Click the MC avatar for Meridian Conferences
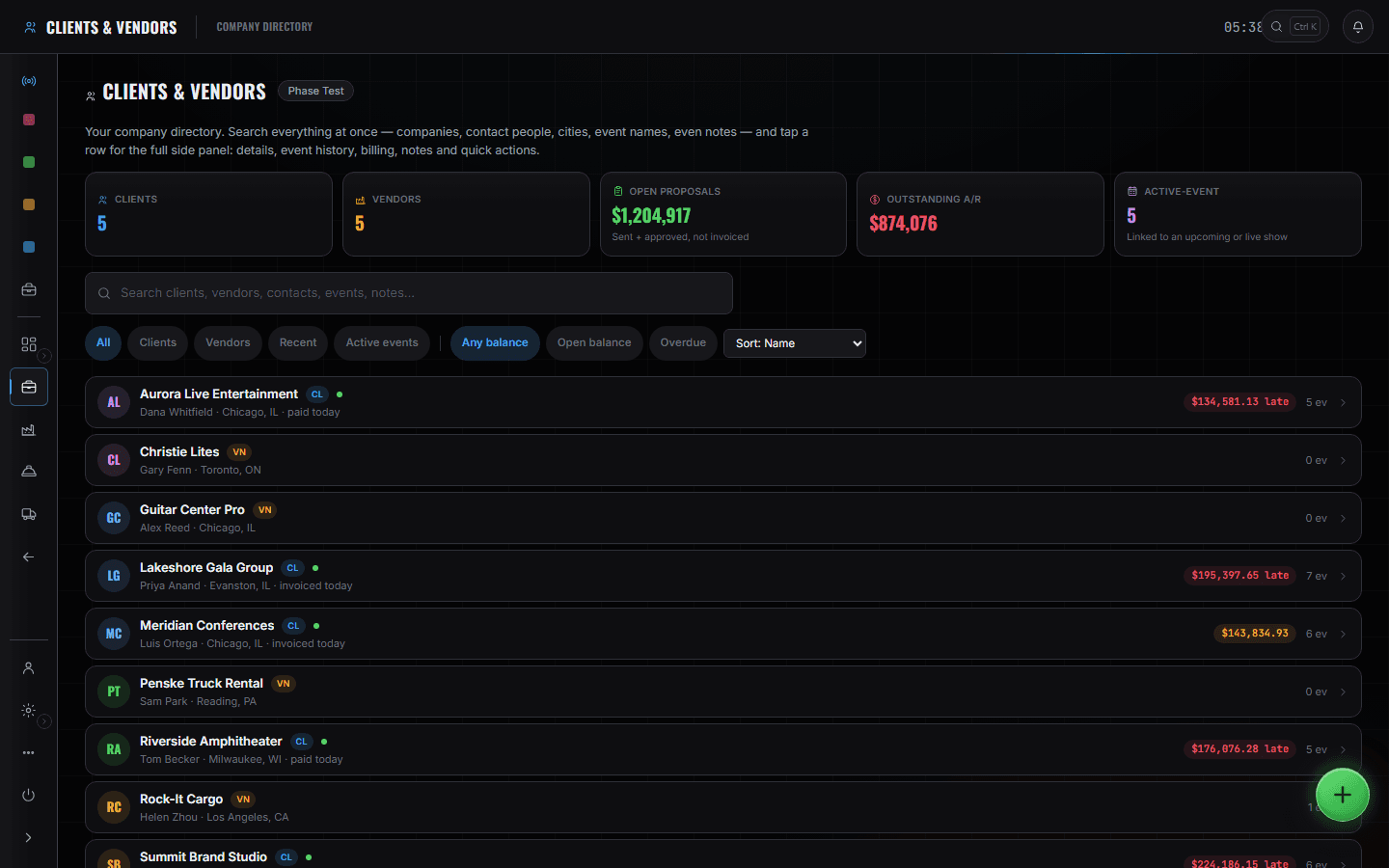Screen dimensions: 1389x868 (x=114, y=634)
